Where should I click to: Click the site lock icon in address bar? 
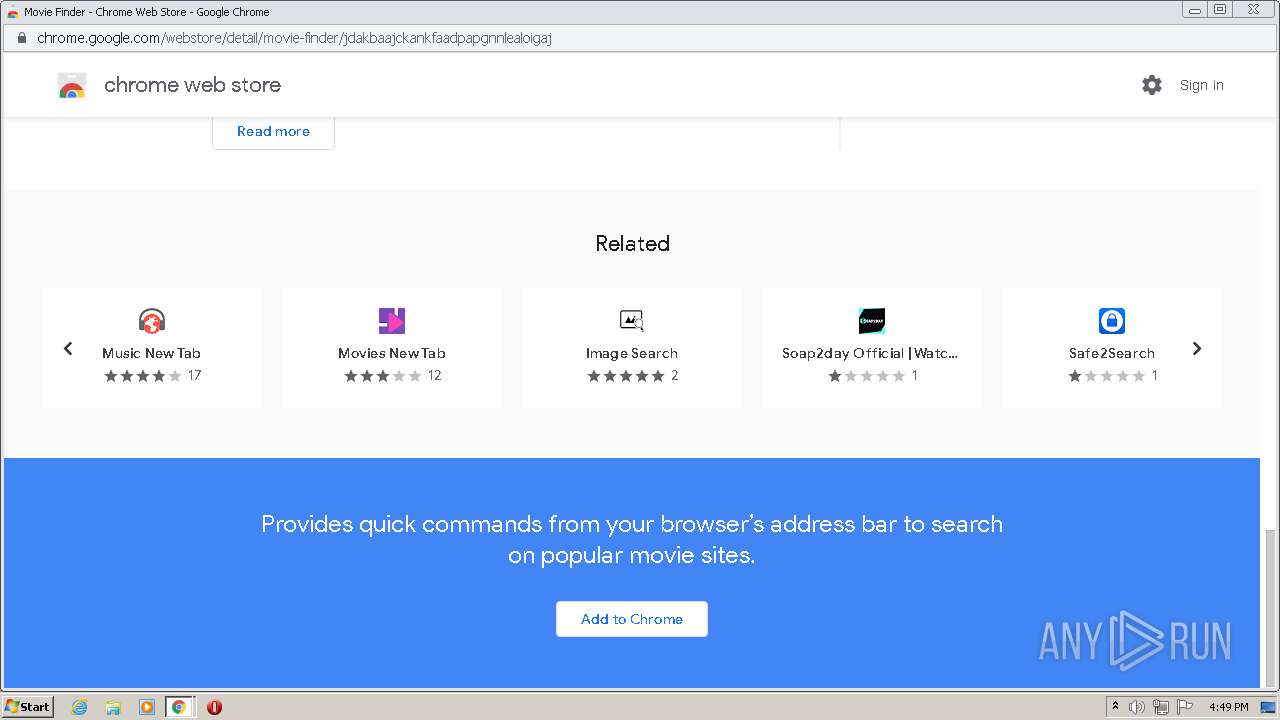tap(21, 38)
